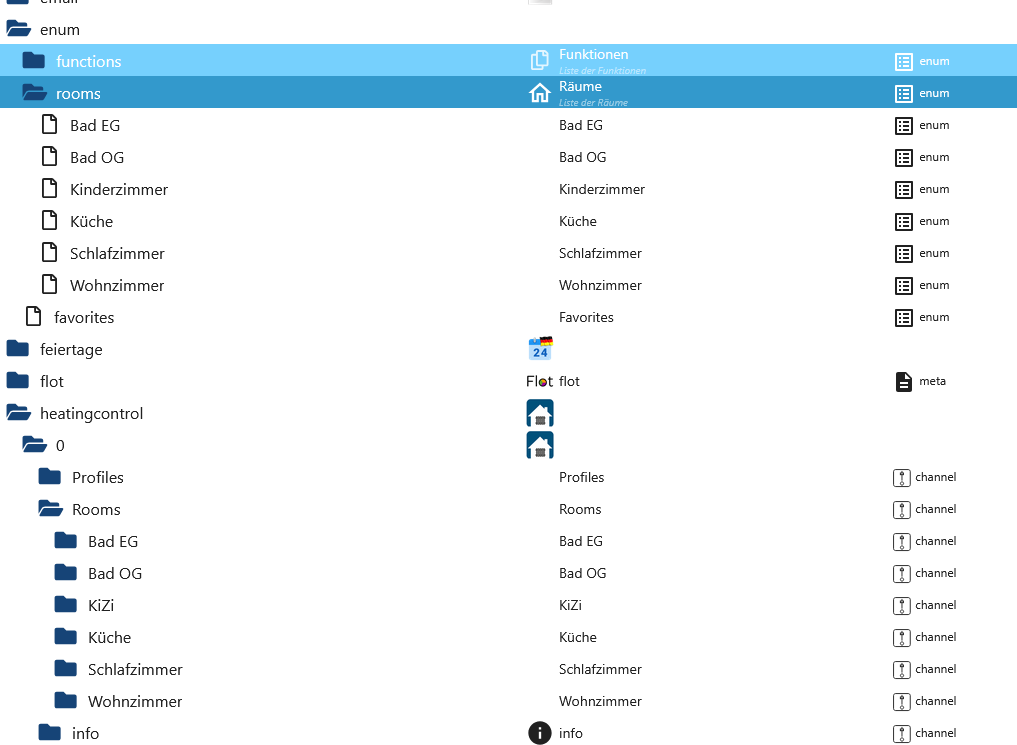Viewport: 1017px width, 745px height.
Task: Click the Favorites name cell
Action: click(586, 317)
